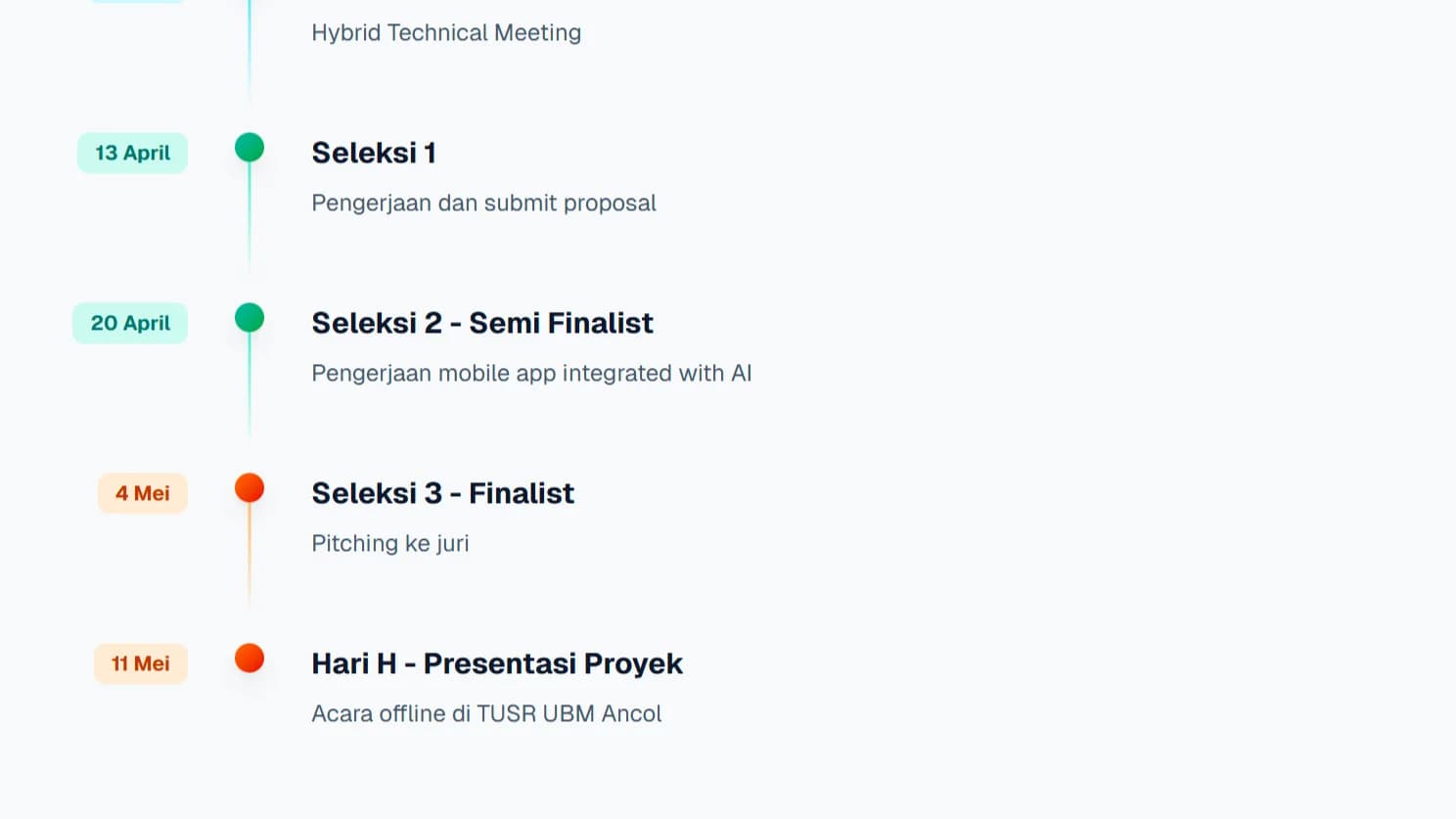Select the Pitching ke juri description
Screen dimensions: 1456x819
390,544
